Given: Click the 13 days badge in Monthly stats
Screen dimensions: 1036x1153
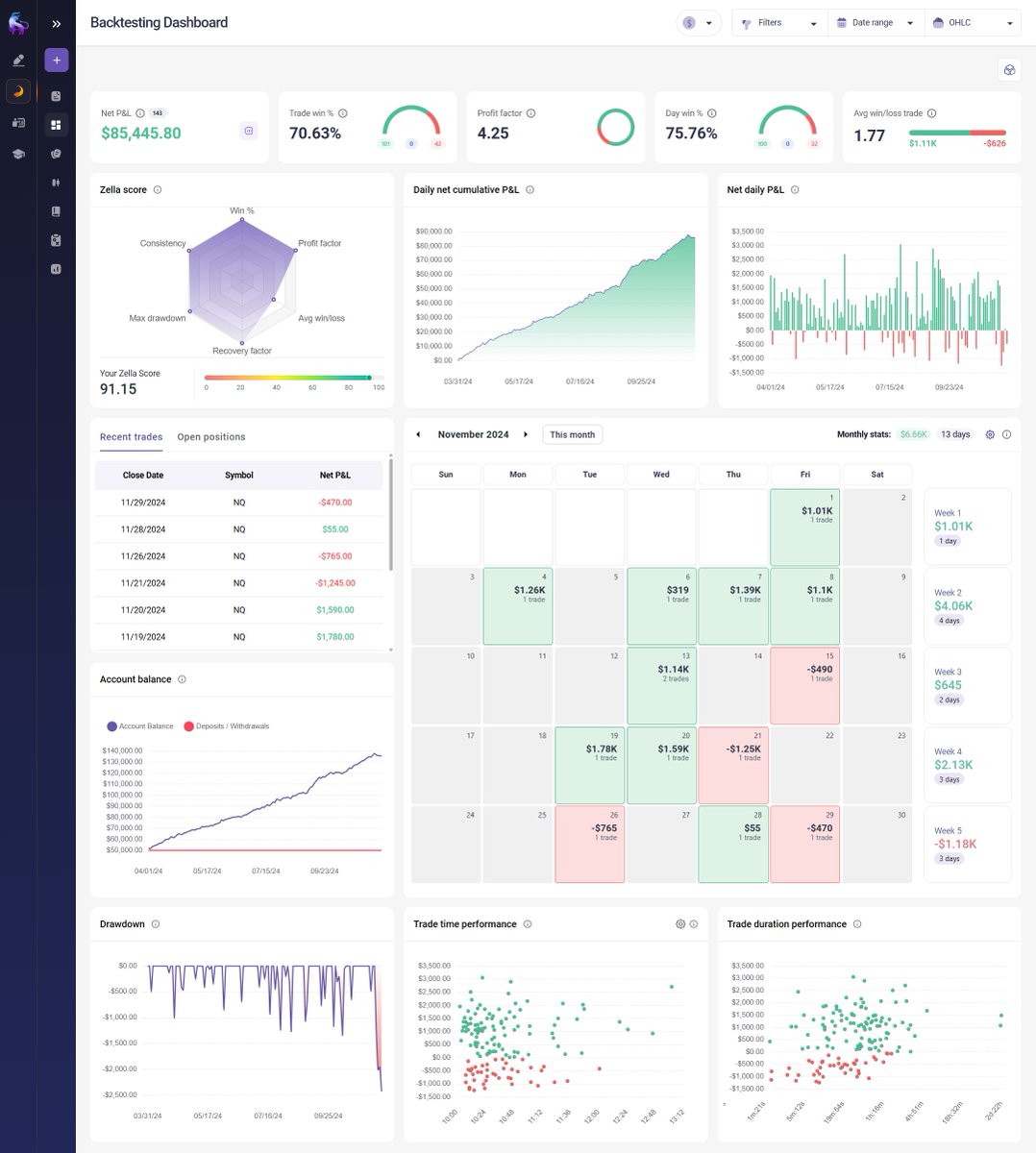Looking at the screenshot, I should point(955,434).
